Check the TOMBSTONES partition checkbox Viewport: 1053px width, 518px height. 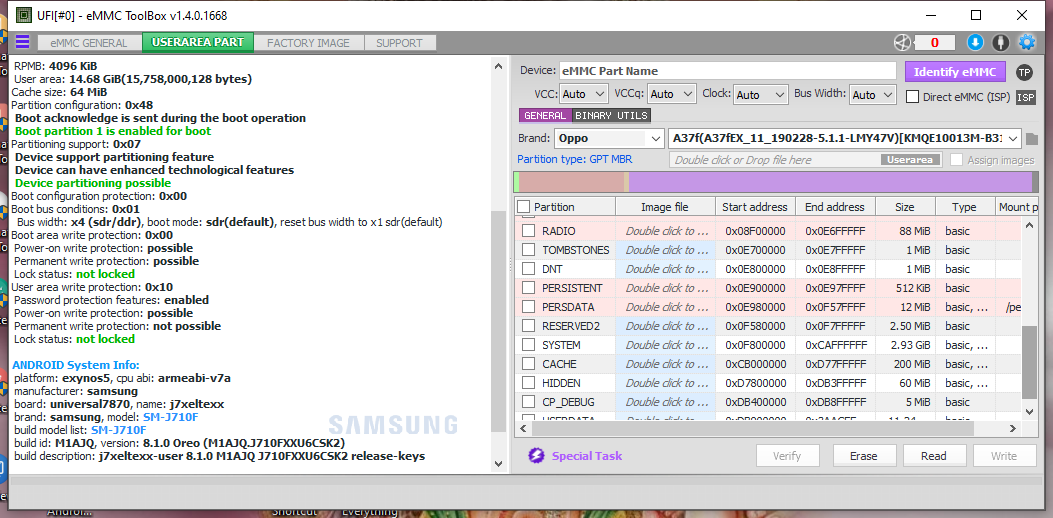(x=529, y=250)
